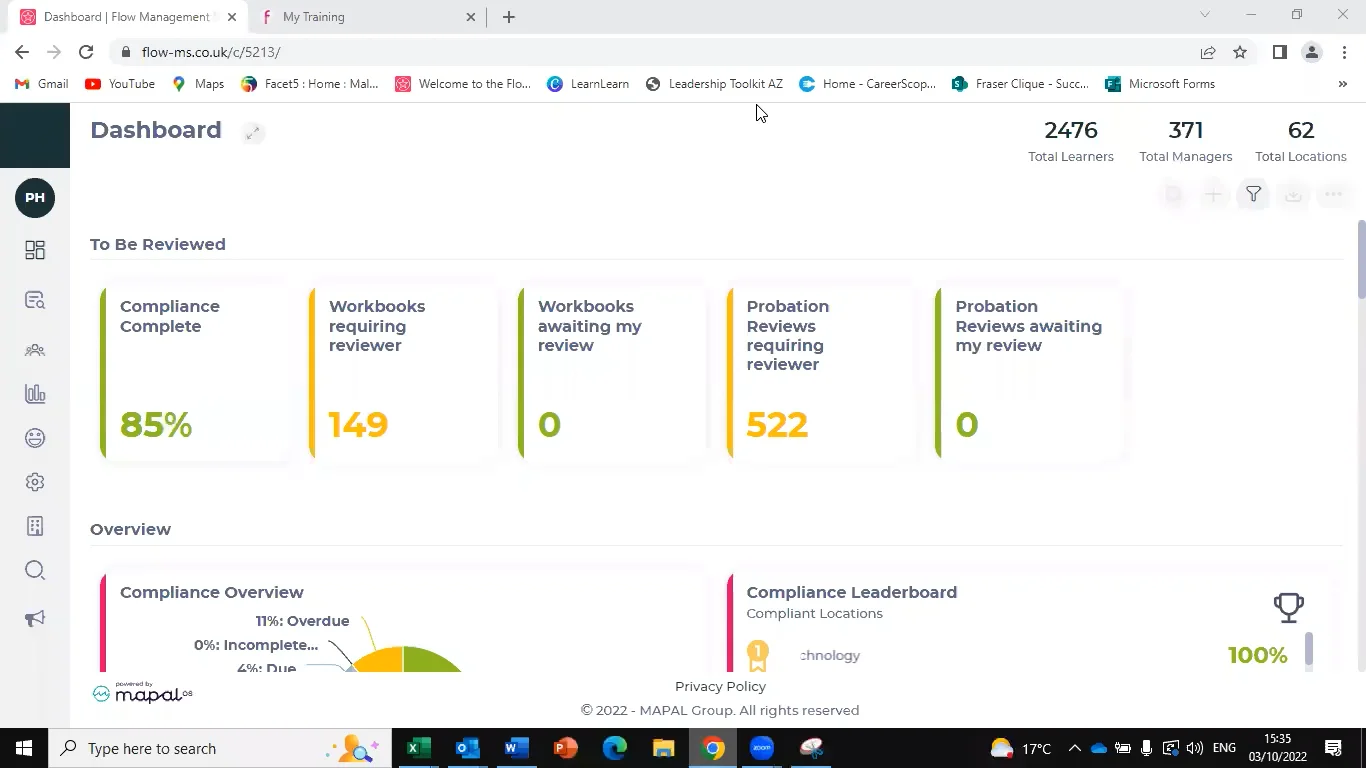Open the Chrome three-dot menu
Viewport: 1366px width, 768px height.
[x=1344, y=52]
